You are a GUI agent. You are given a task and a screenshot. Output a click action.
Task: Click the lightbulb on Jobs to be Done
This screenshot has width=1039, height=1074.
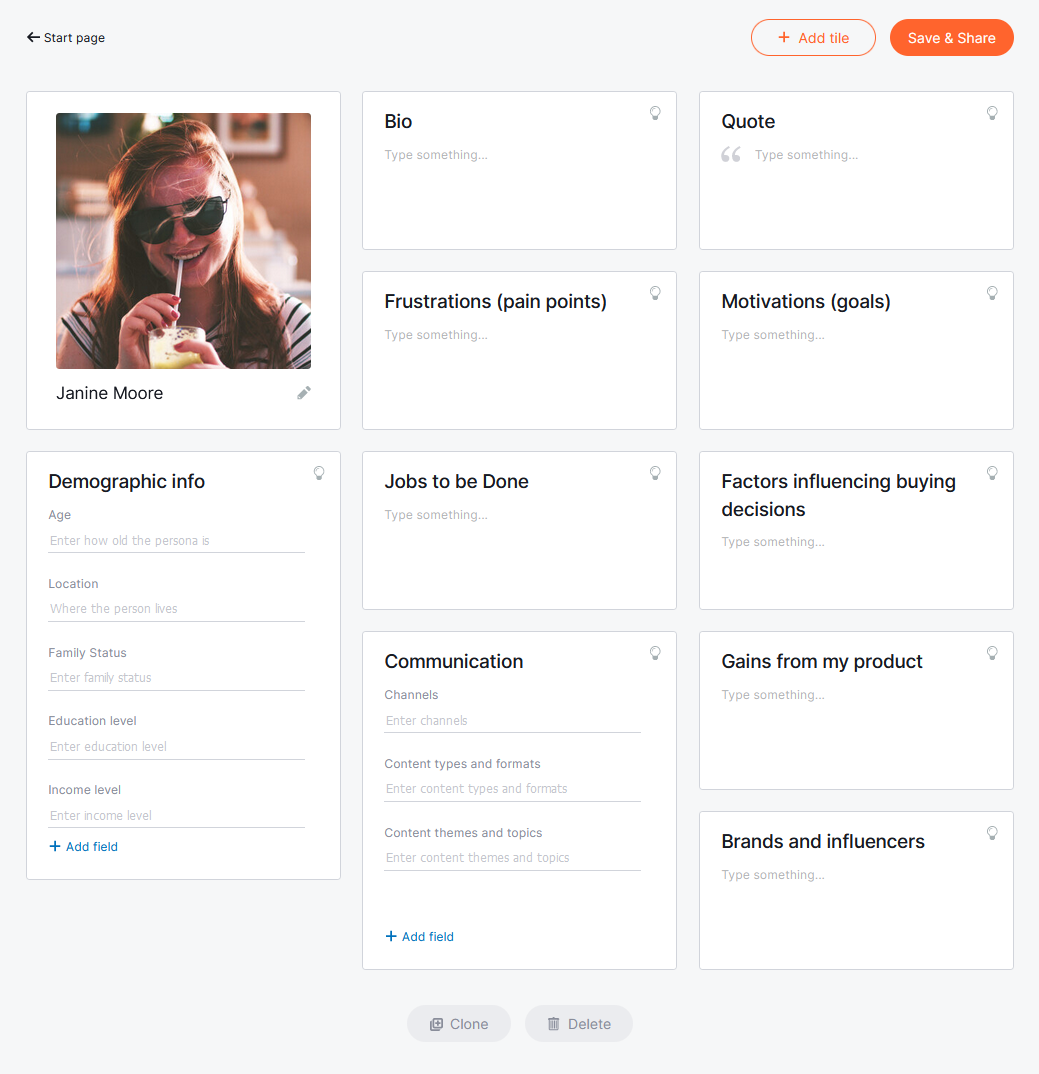point(655,473)
